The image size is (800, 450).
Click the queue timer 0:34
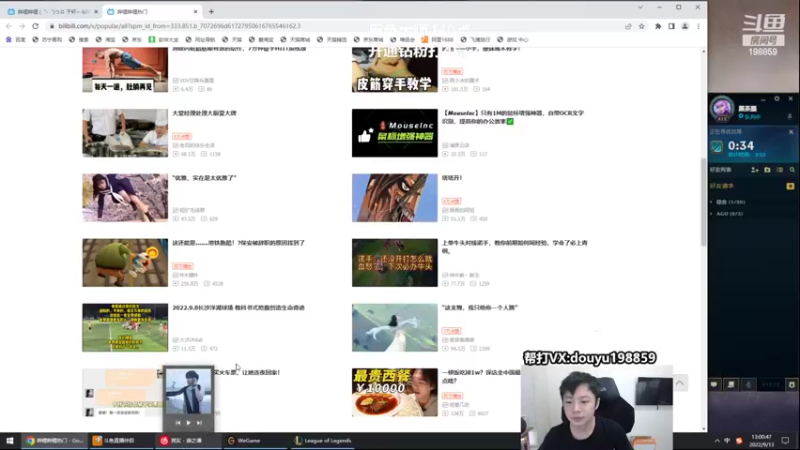pos(741,146)
